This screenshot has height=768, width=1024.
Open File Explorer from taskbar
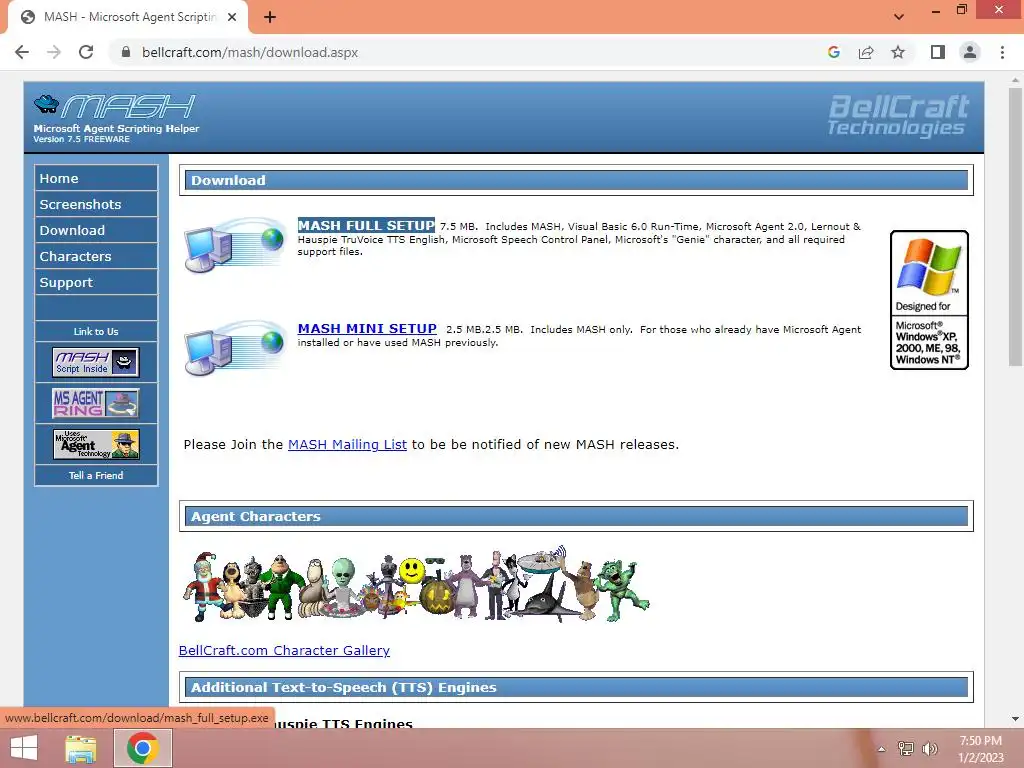81,748
